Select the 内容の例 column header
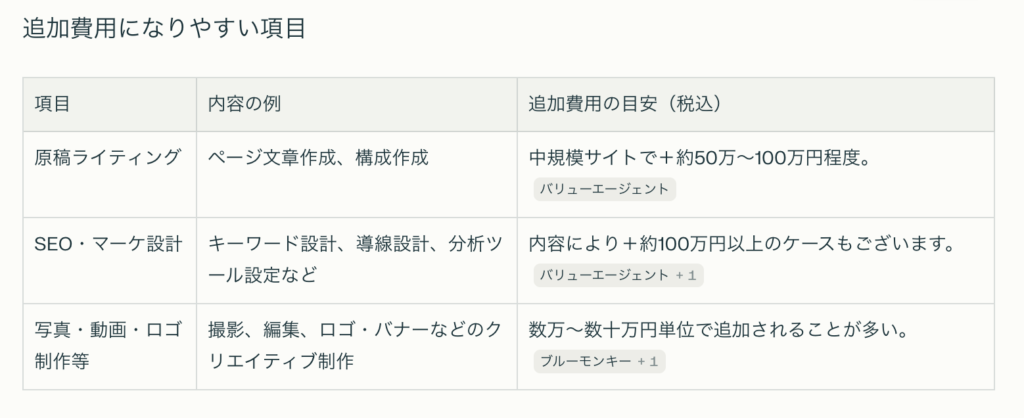Screen dimensions: 1024x418 tap(238, 104)
